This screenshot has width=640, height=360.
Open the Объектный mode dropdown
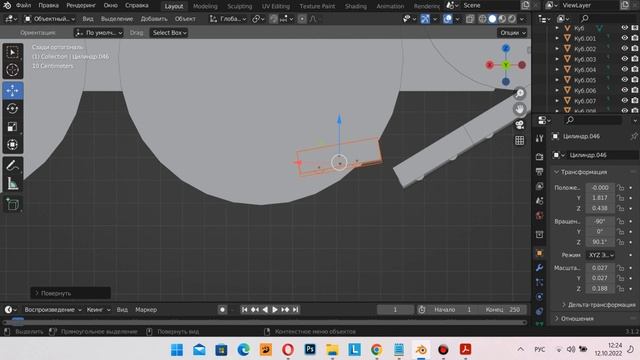coord(49,19)
